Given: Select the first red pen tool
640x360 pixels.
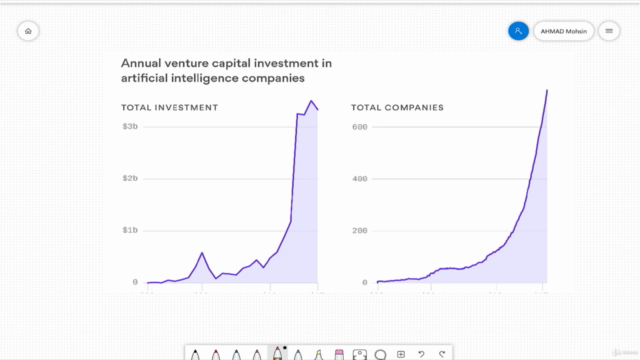Looking at the screenshot, I should click(x=216, y=354).
